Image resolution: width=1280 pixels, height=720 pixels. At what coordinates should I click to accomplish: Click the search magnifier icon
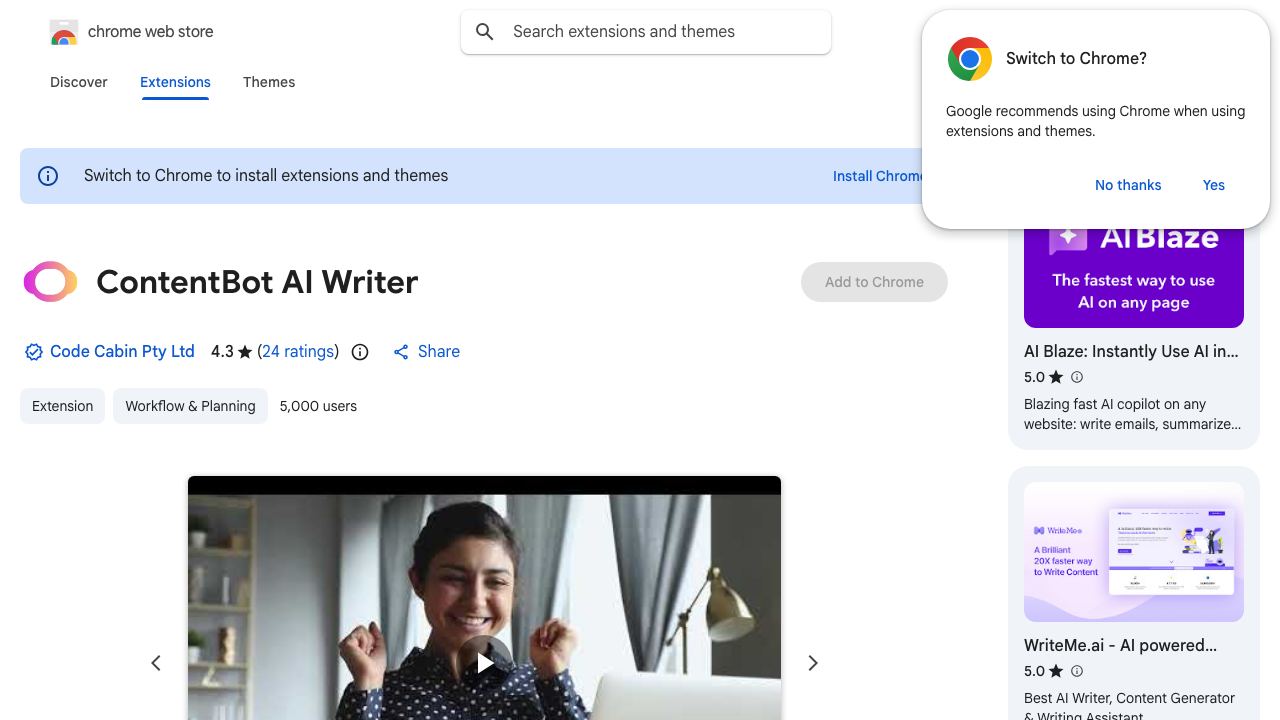(x=485, y=32)
